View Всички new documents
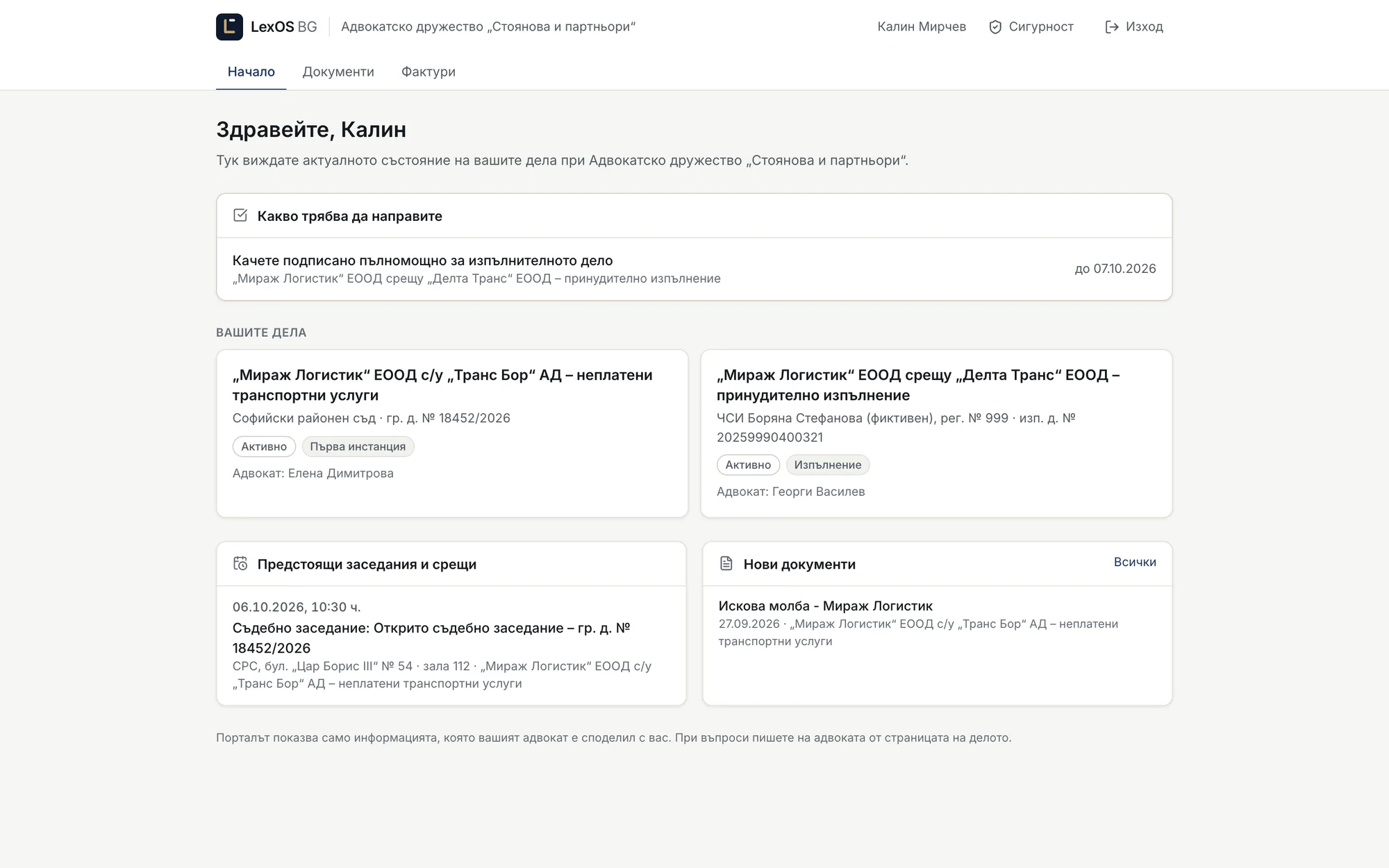The width and height of the screenshot is (1389, 868). coord(1135,562)
